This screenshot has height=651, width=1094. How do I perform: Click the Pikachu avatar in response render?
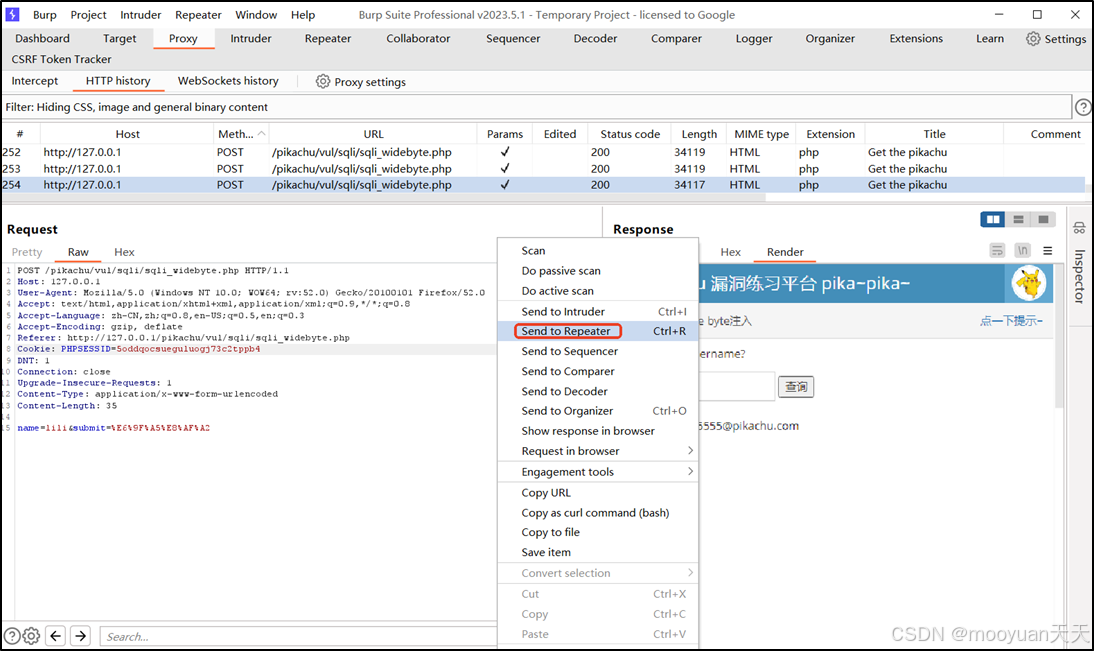[x=1029, y=283]
